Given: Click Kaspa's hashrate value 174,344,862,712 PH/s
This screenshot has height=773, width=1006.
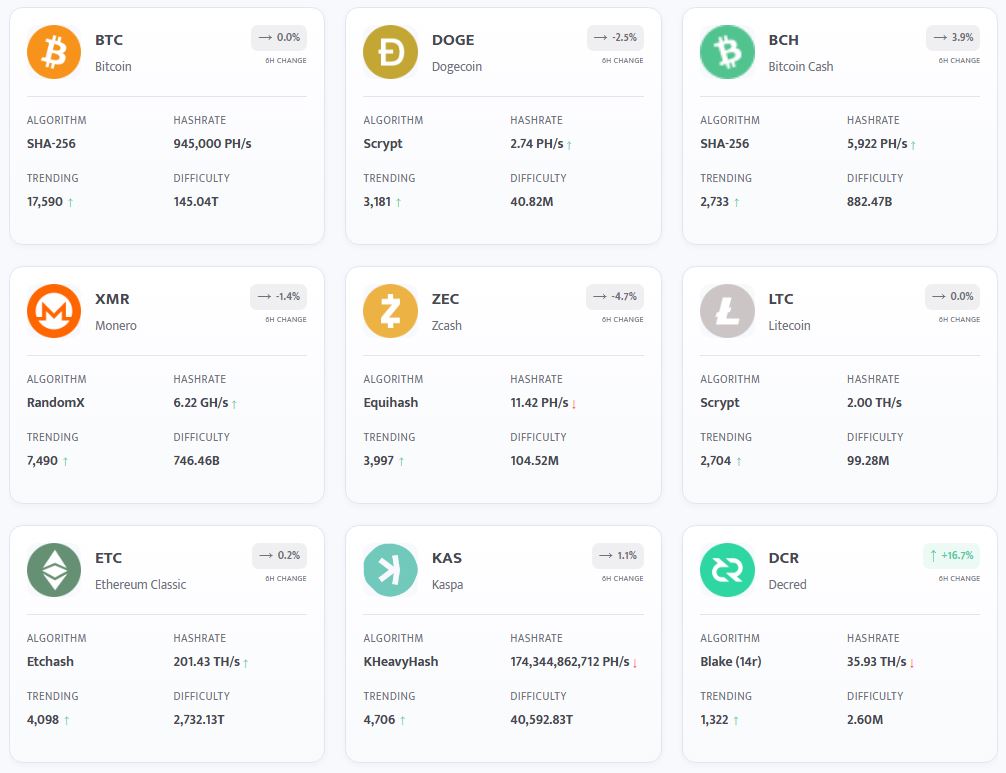Looking at the screenshot, I should [569, 661].
